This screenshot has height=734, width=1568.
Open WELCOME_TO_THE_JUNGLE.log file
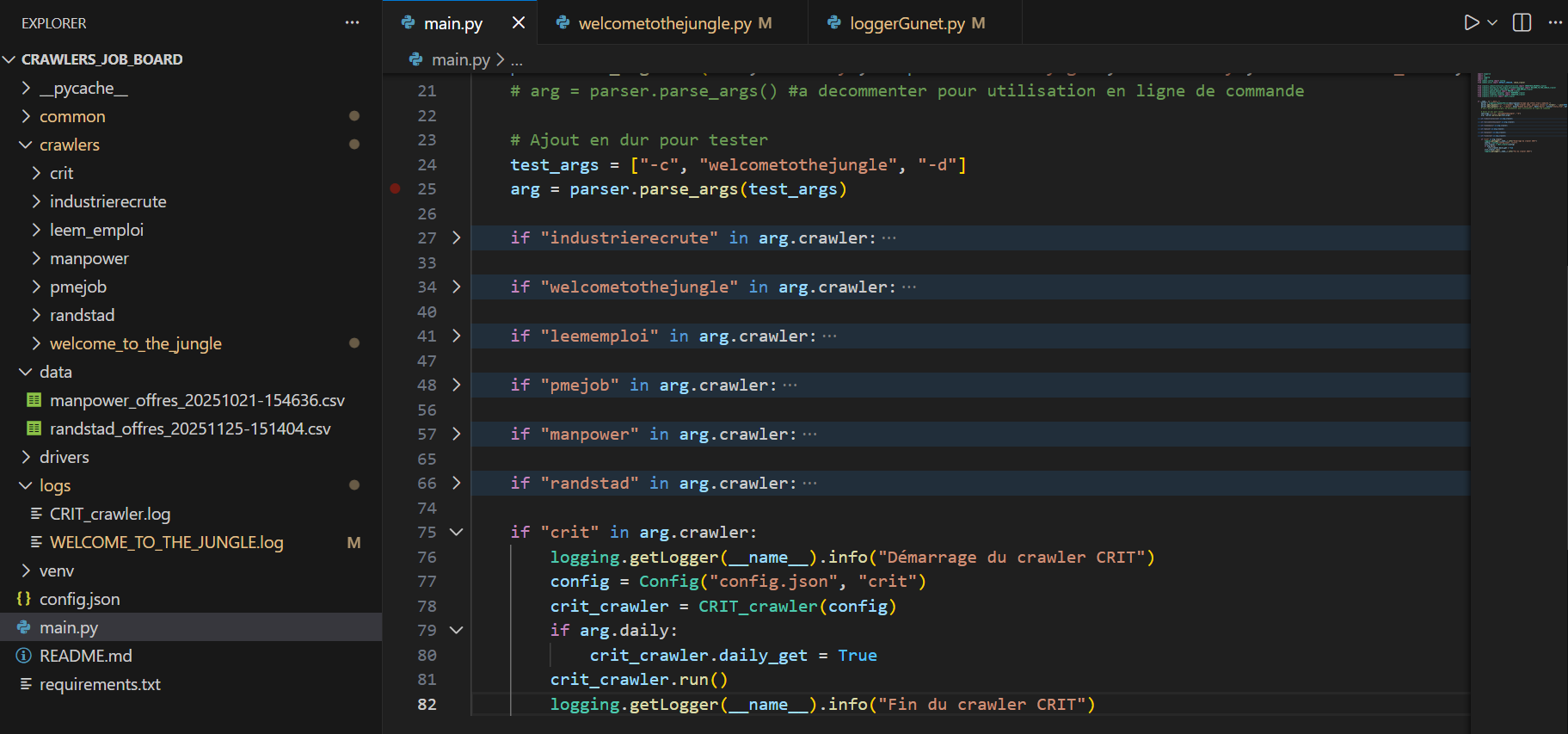(x=191, y=542)
